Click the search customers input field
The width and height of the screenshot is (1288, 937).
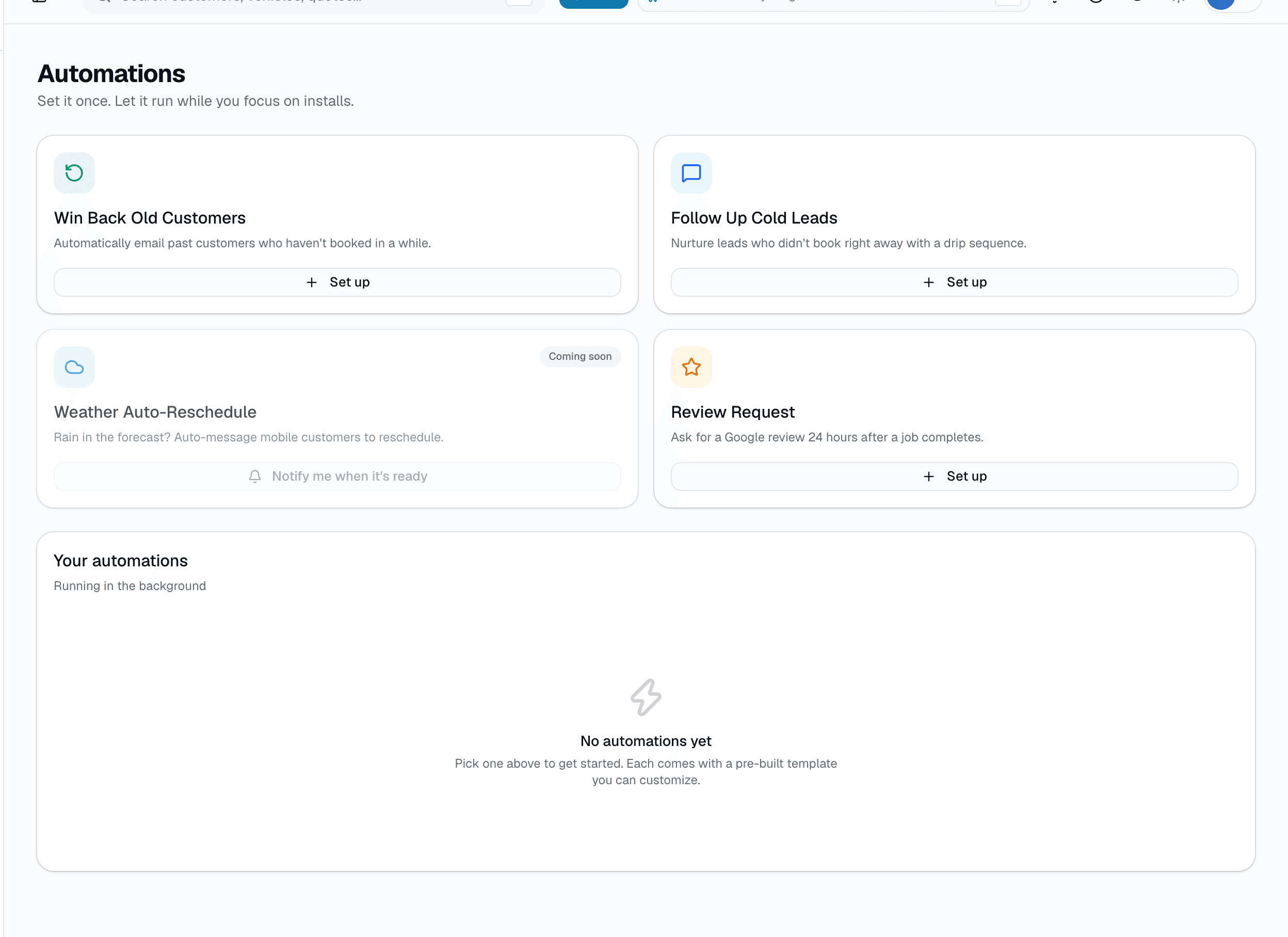pyautogui.click(x=313, y=4)
